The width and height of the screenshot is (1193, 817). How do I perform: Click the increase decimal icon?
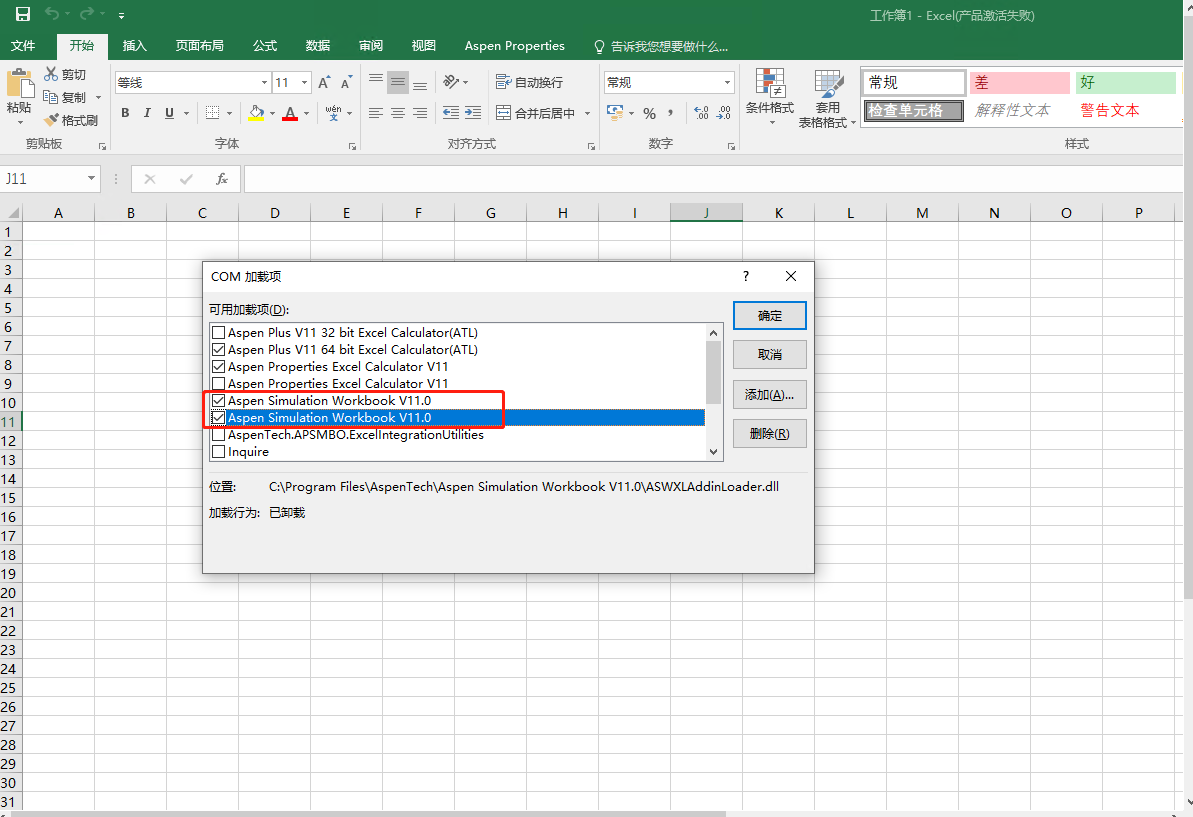click(701, 113)
